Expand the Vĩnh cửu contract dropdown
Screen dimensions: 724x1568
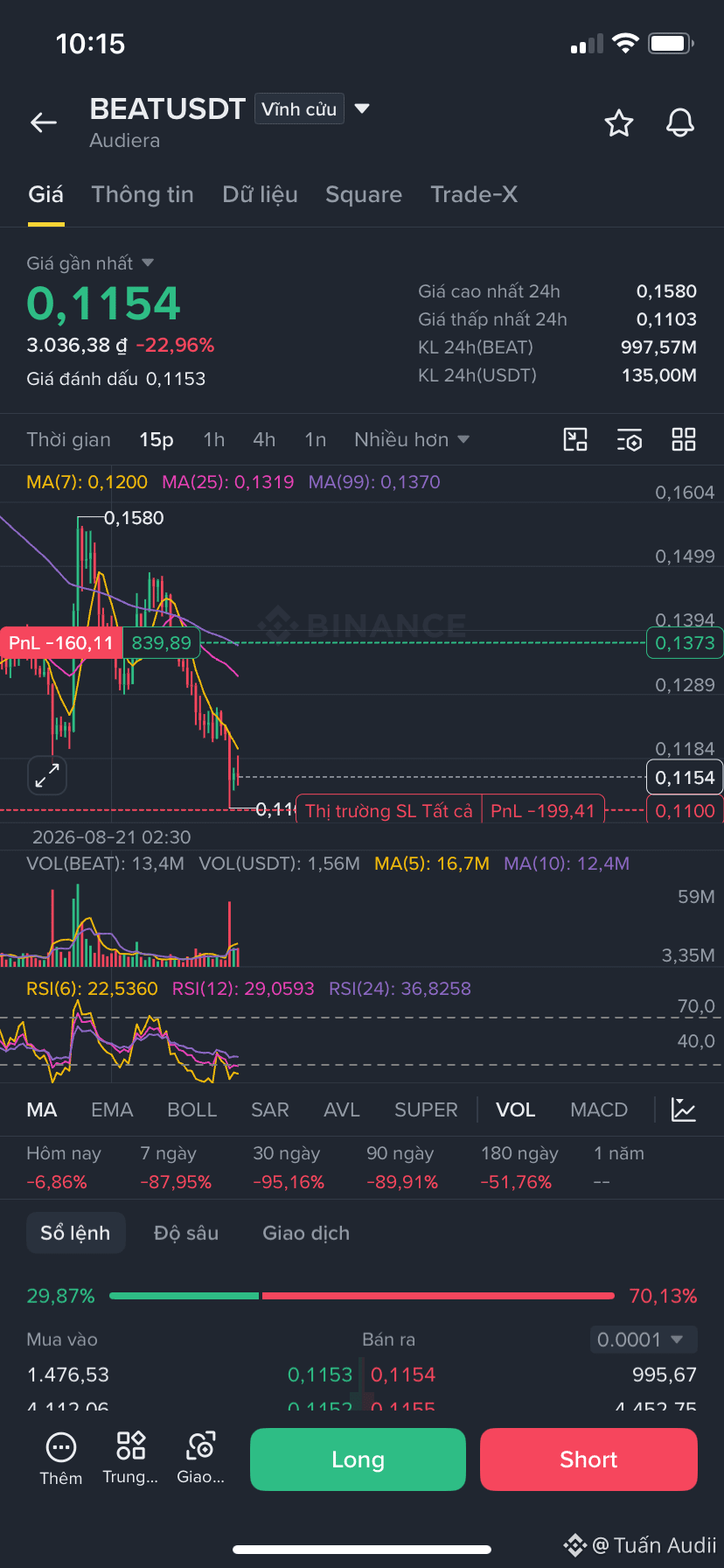(362, 108)
